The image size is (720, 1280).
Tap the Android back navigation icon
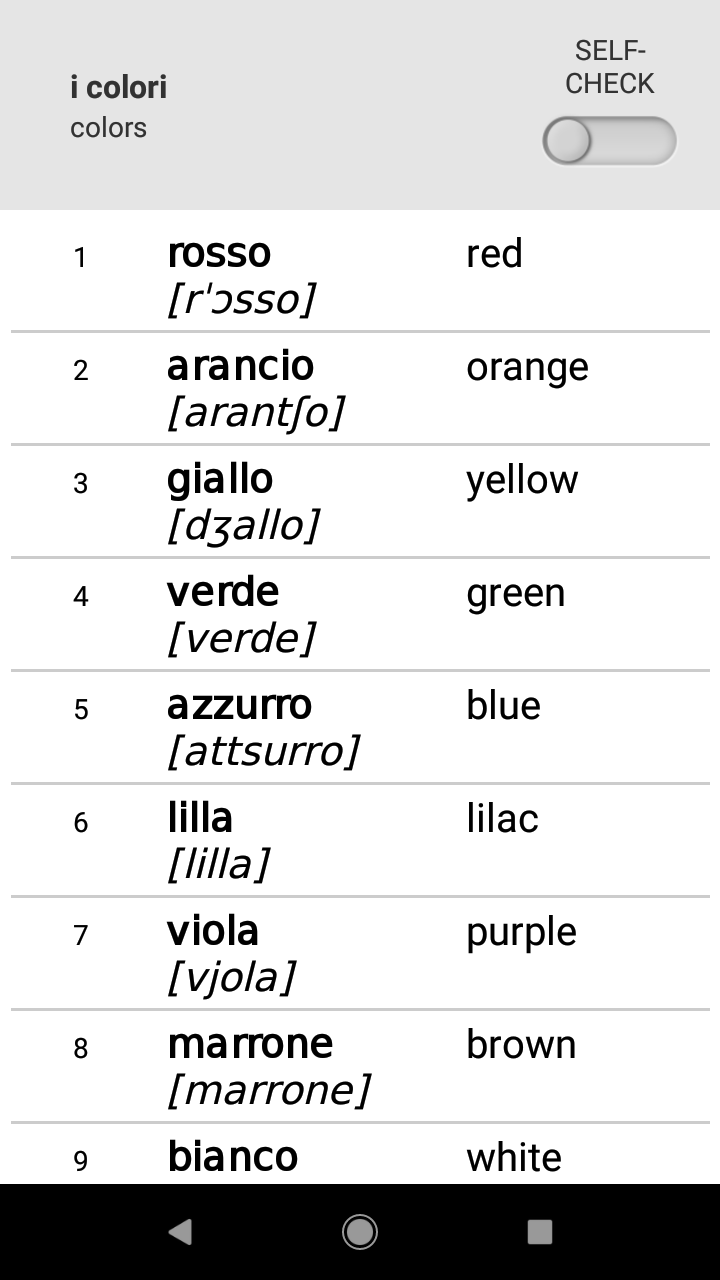[x=180, y=1232]
